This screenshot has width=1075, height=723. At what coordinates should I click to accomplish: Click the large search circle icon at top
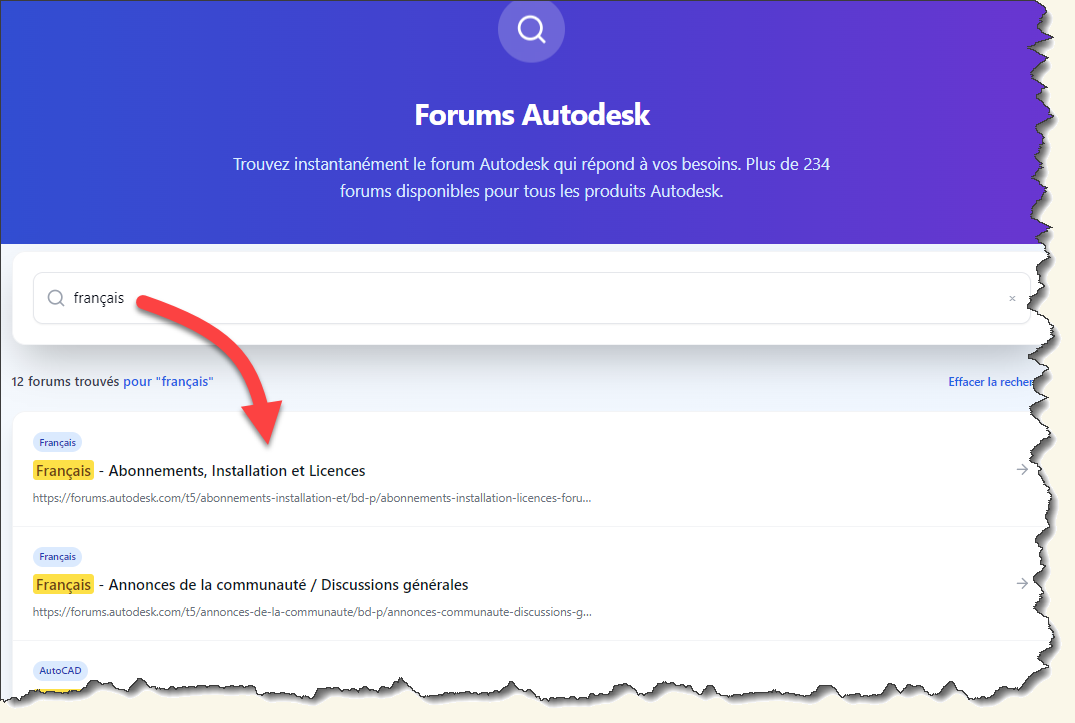[x=531, y=30]
